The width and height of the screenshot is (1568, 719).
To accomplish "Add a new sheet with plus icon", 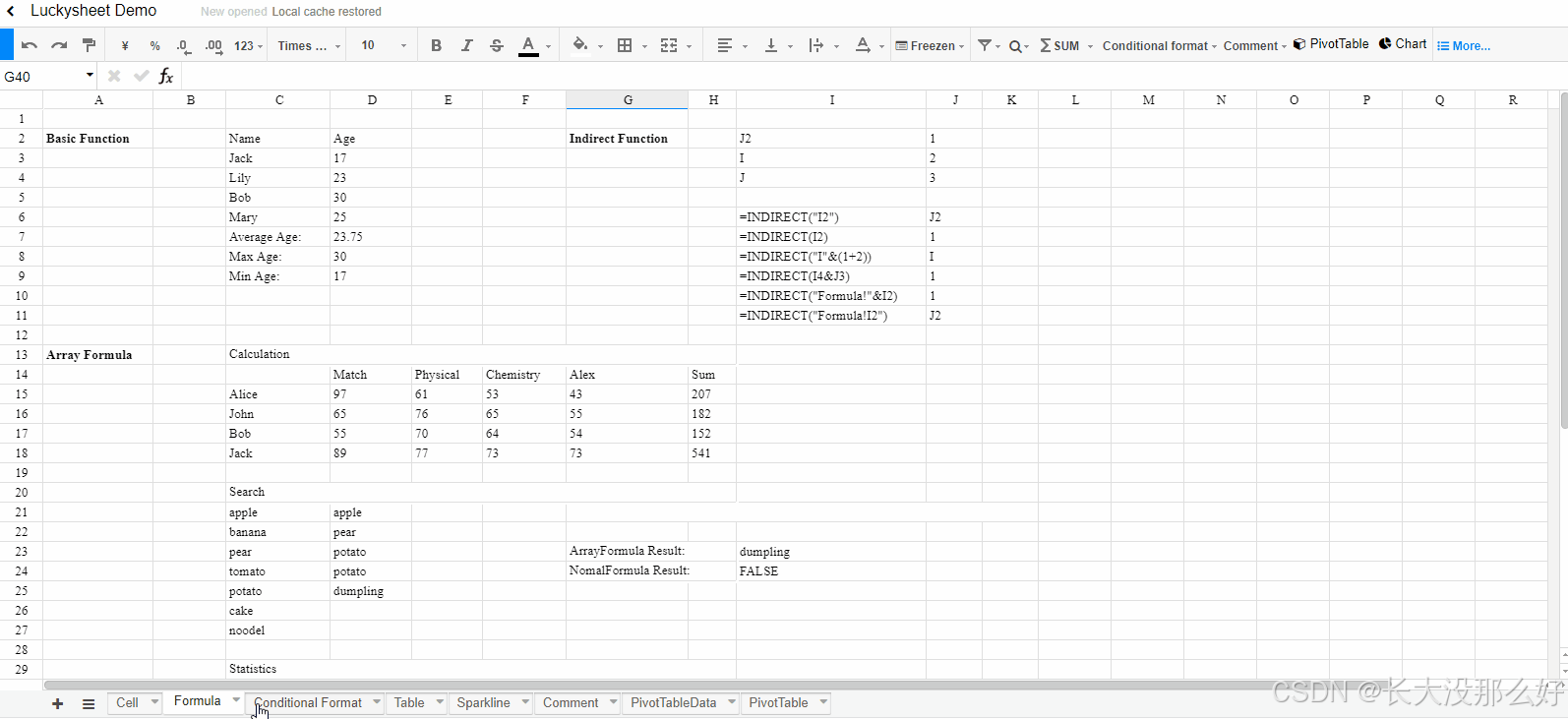I will pyautogui.click(x=57, y=703).
